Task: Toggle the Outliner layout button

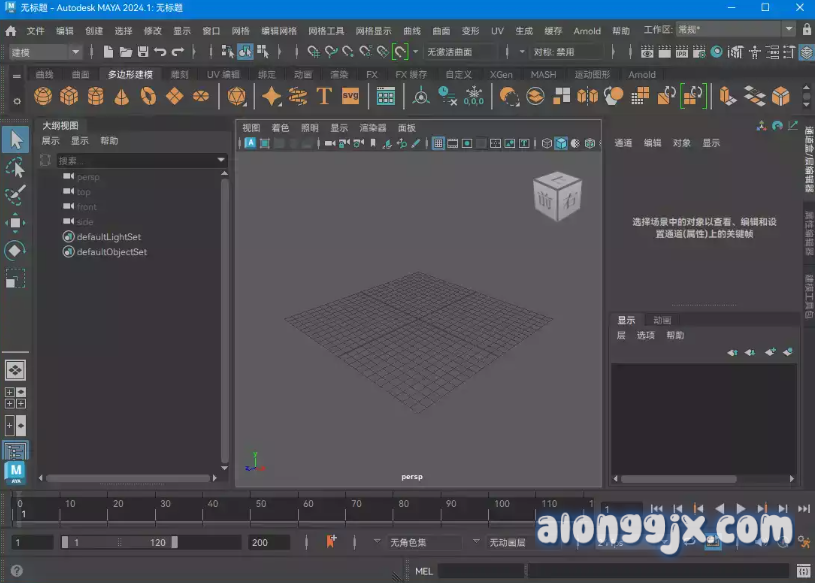Action: pyautogui.click(x=15, y=451)
